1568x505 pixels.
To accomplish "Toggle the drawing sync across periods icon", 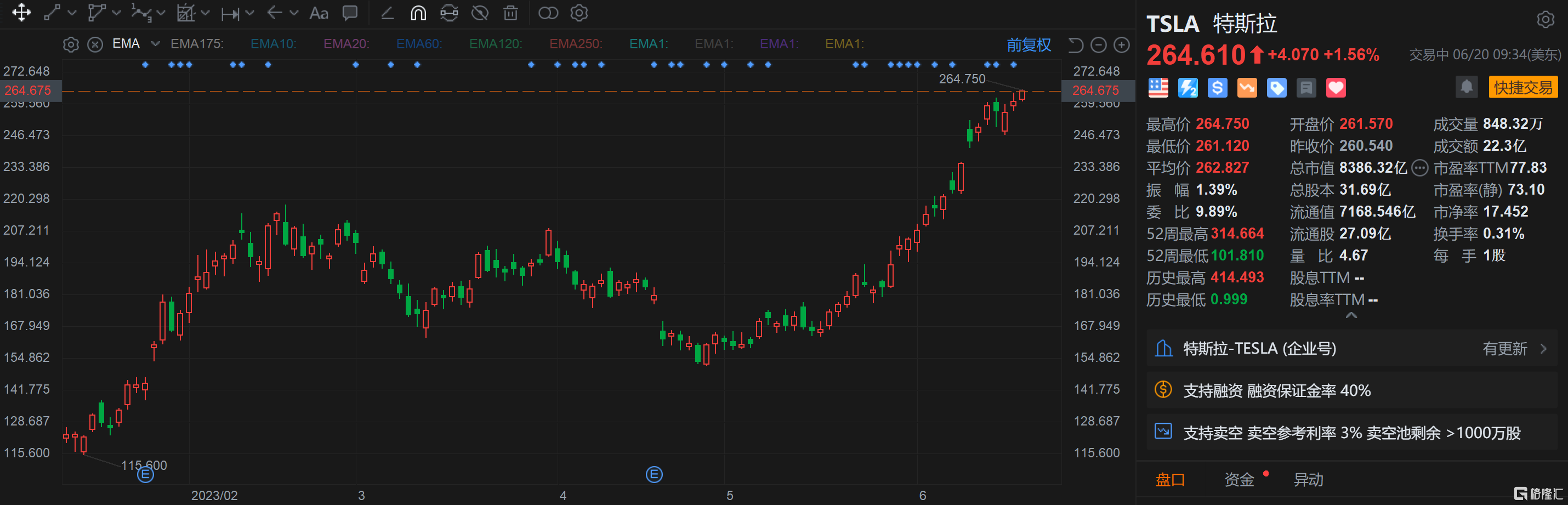I will [449, 13].
